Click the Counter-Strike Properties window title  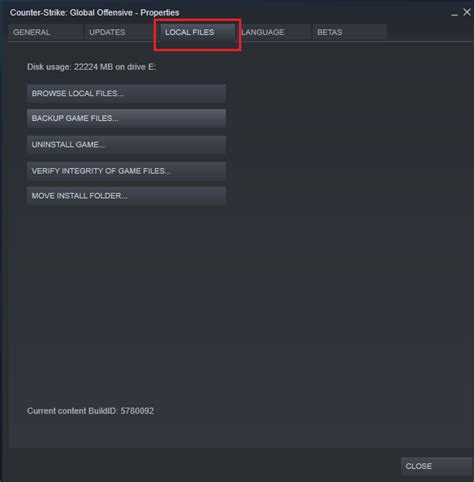94,13
